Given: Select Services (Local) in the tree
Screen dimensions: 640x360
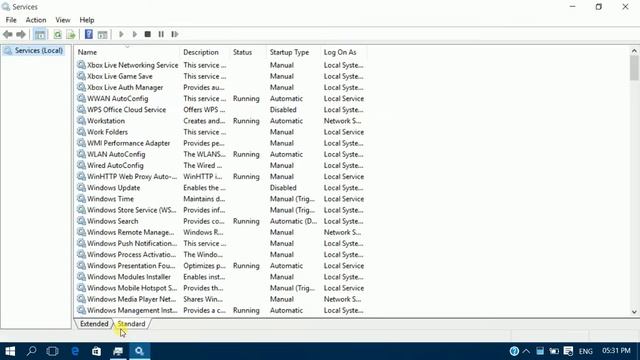Looking at the screenshot, I should 34,51.
